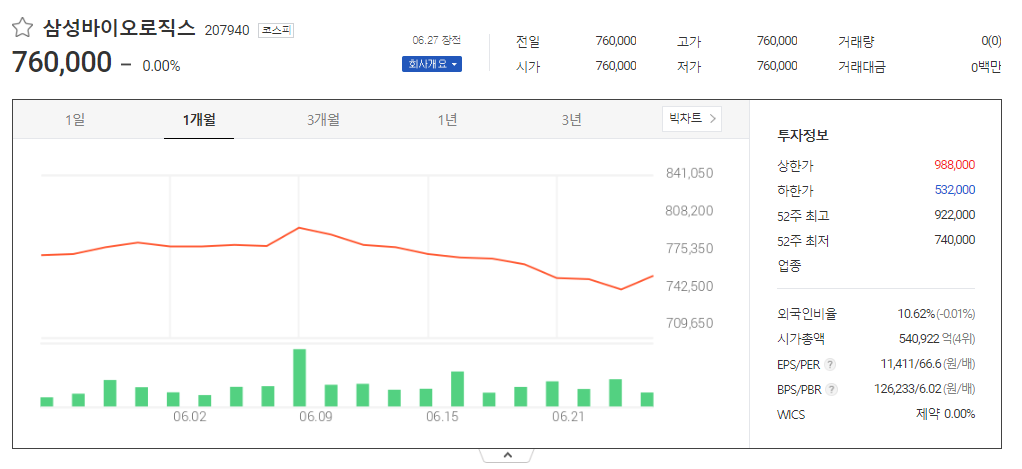Click the 808,200 price axis label
The width and height of the screenshot is (1022, 469).
click(x=690, y=210)
